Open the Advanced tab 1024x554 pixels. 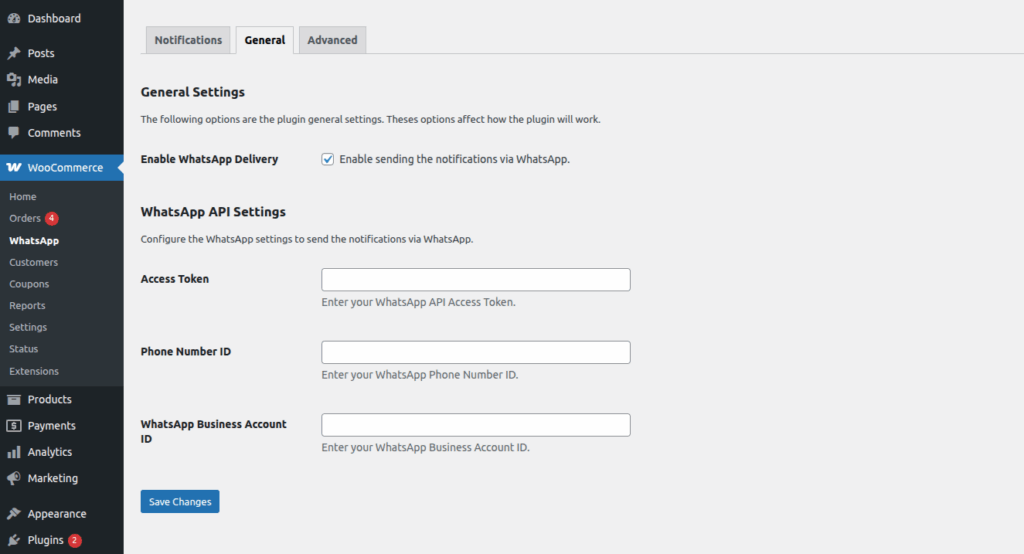[332, 40]
